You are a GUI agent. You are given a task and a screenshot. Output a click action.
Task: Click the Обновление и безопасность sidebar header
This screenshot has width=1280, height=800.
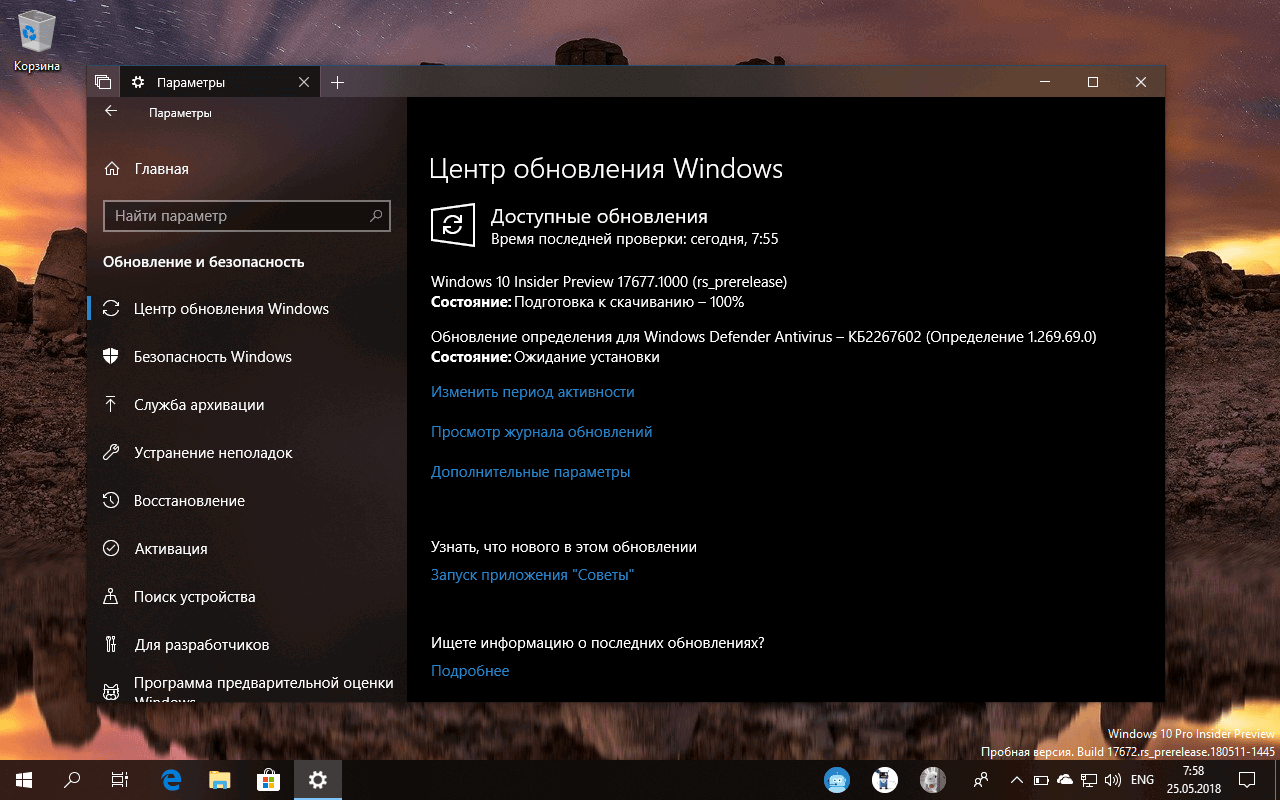[204, 262]
